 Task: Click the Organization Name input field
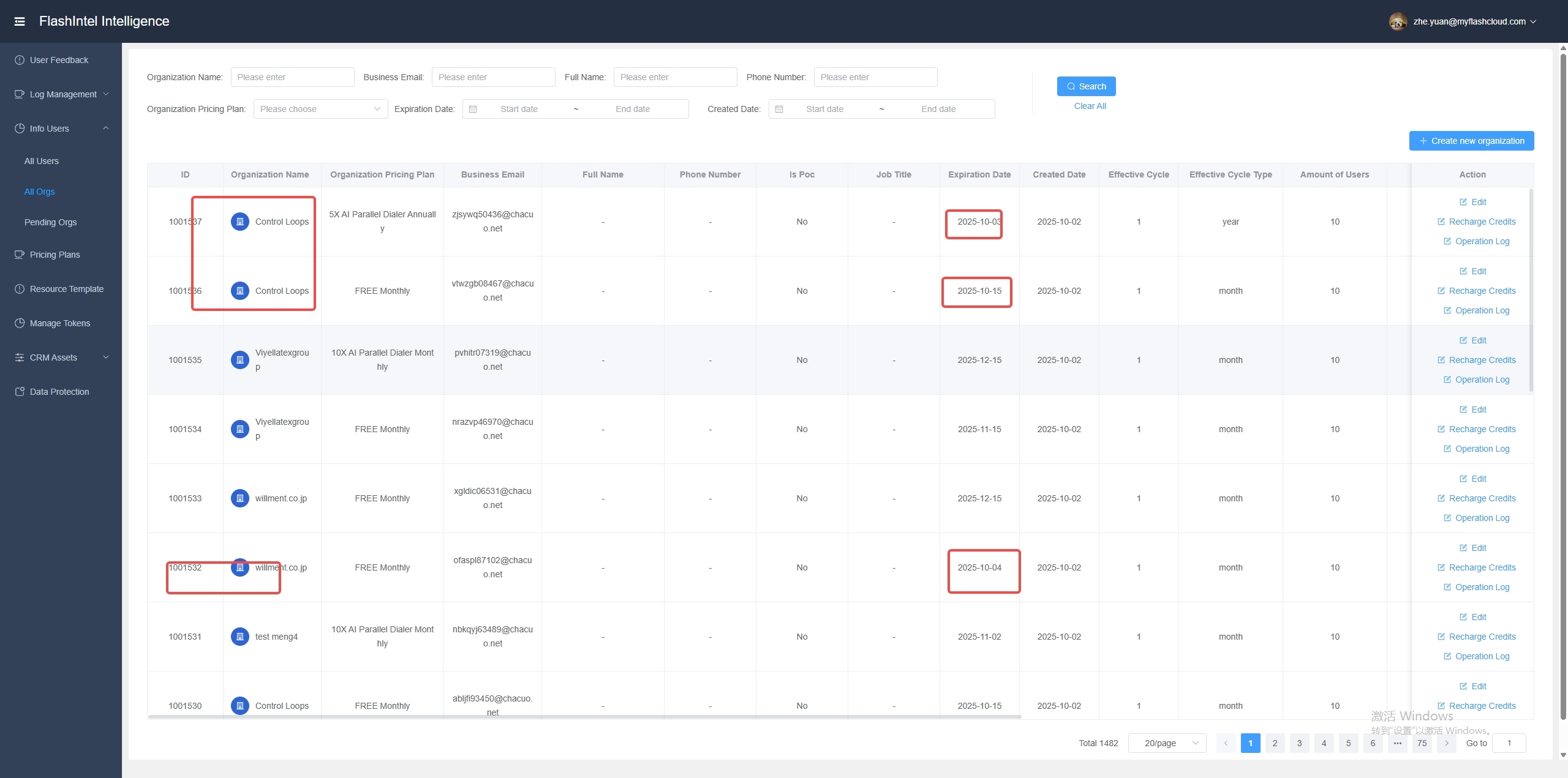tap(292, 77)
